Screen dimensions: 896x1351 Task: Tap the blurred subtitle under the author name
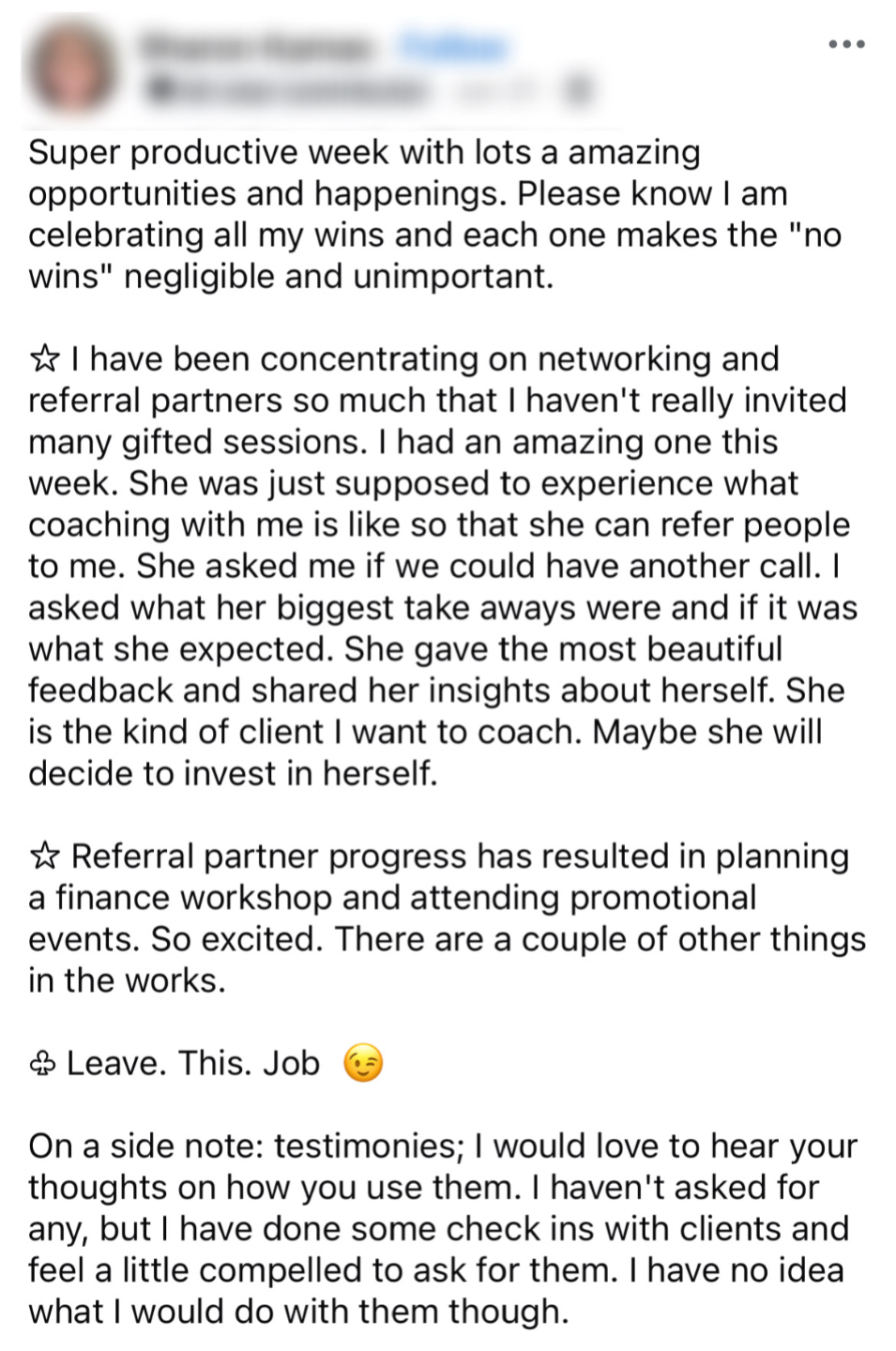[x=286, y=90]
